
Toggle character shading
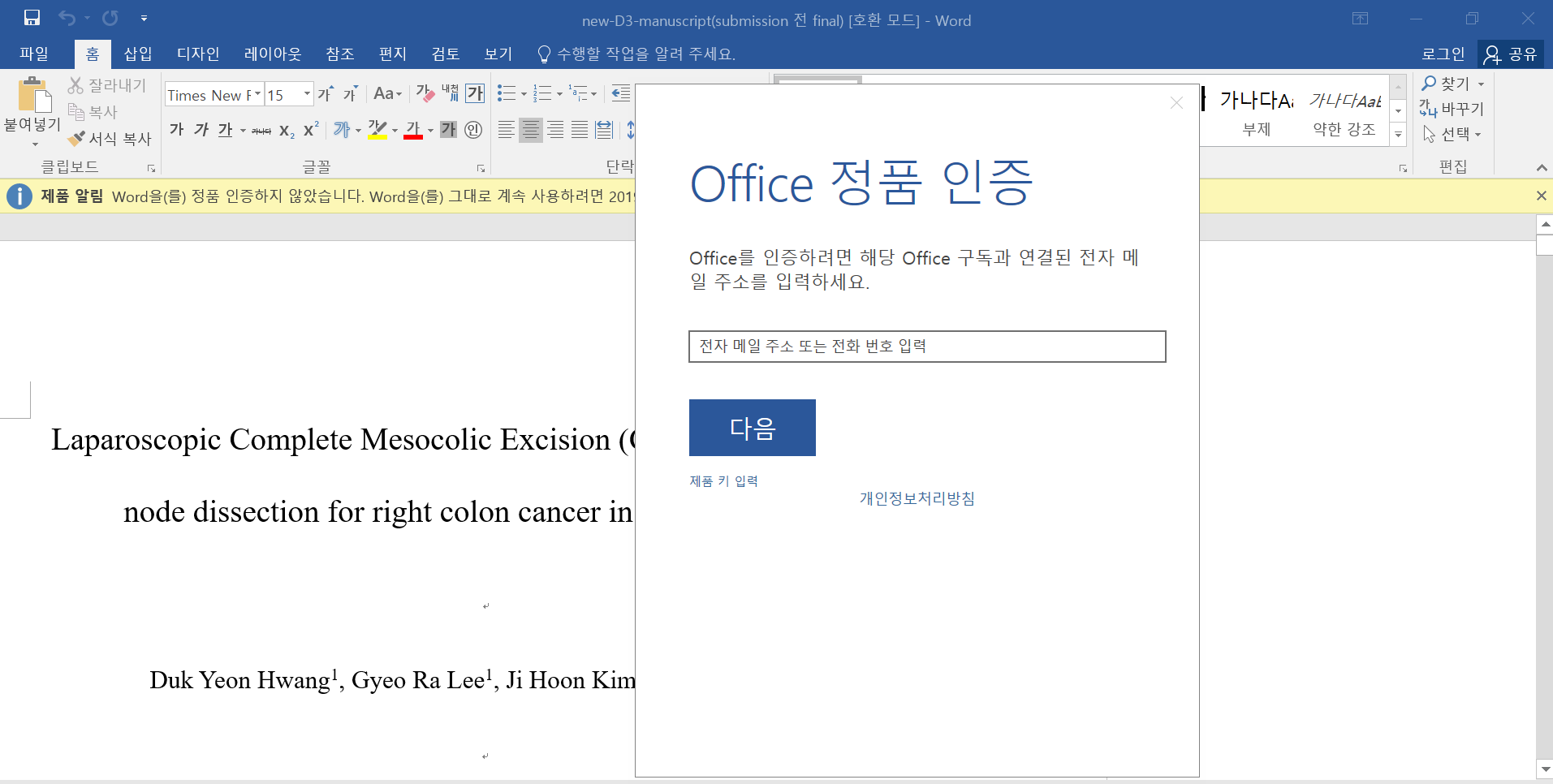(x=449, y=130)
